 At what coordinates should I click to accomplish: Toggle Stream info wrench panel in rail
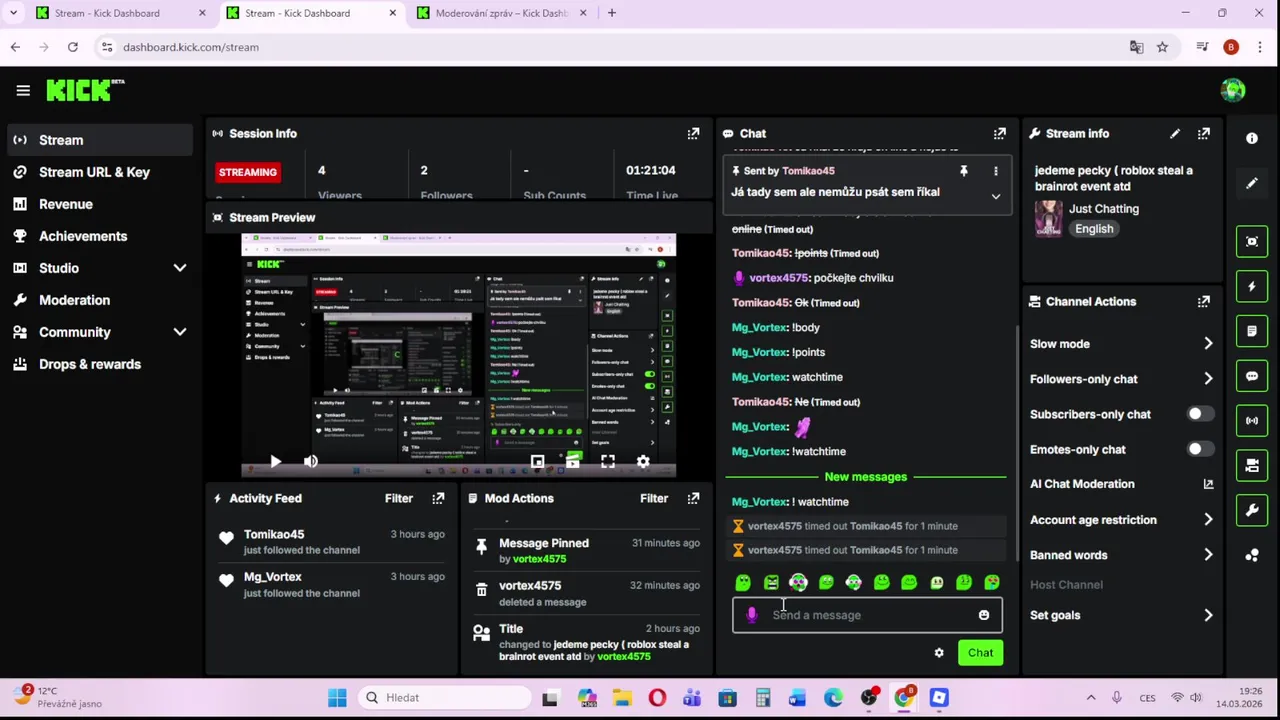tap(1252, 510)
